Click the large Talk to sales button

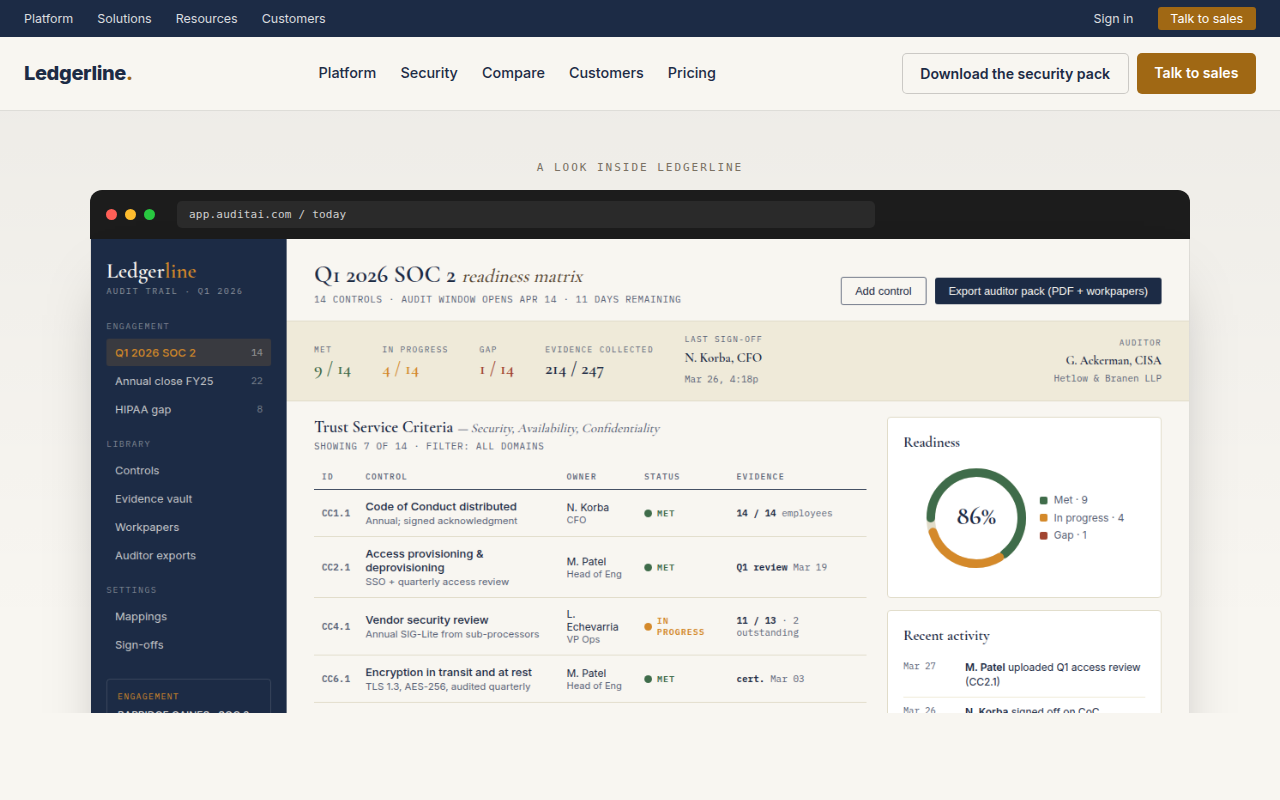click(1196, 73)
